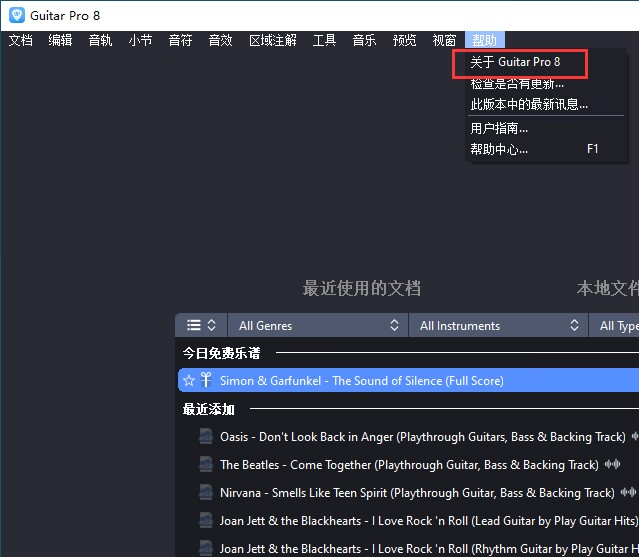Click the file icon next to The Beatles track
The image size is (639, 557).
[206, 465]
